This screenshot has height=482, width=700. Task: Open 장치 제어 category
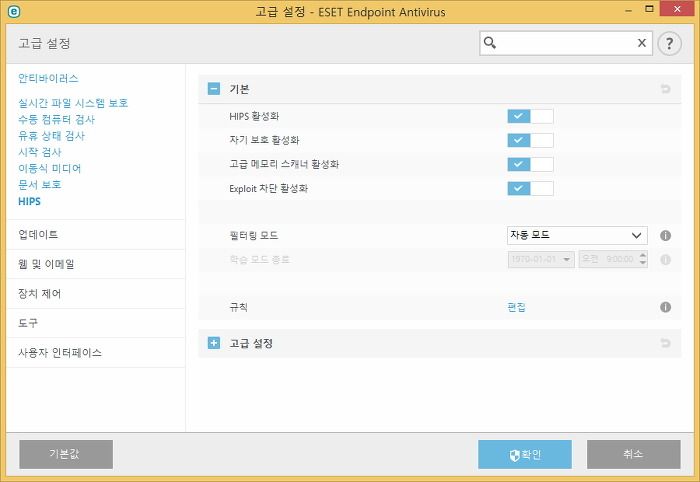pos(96,294)
